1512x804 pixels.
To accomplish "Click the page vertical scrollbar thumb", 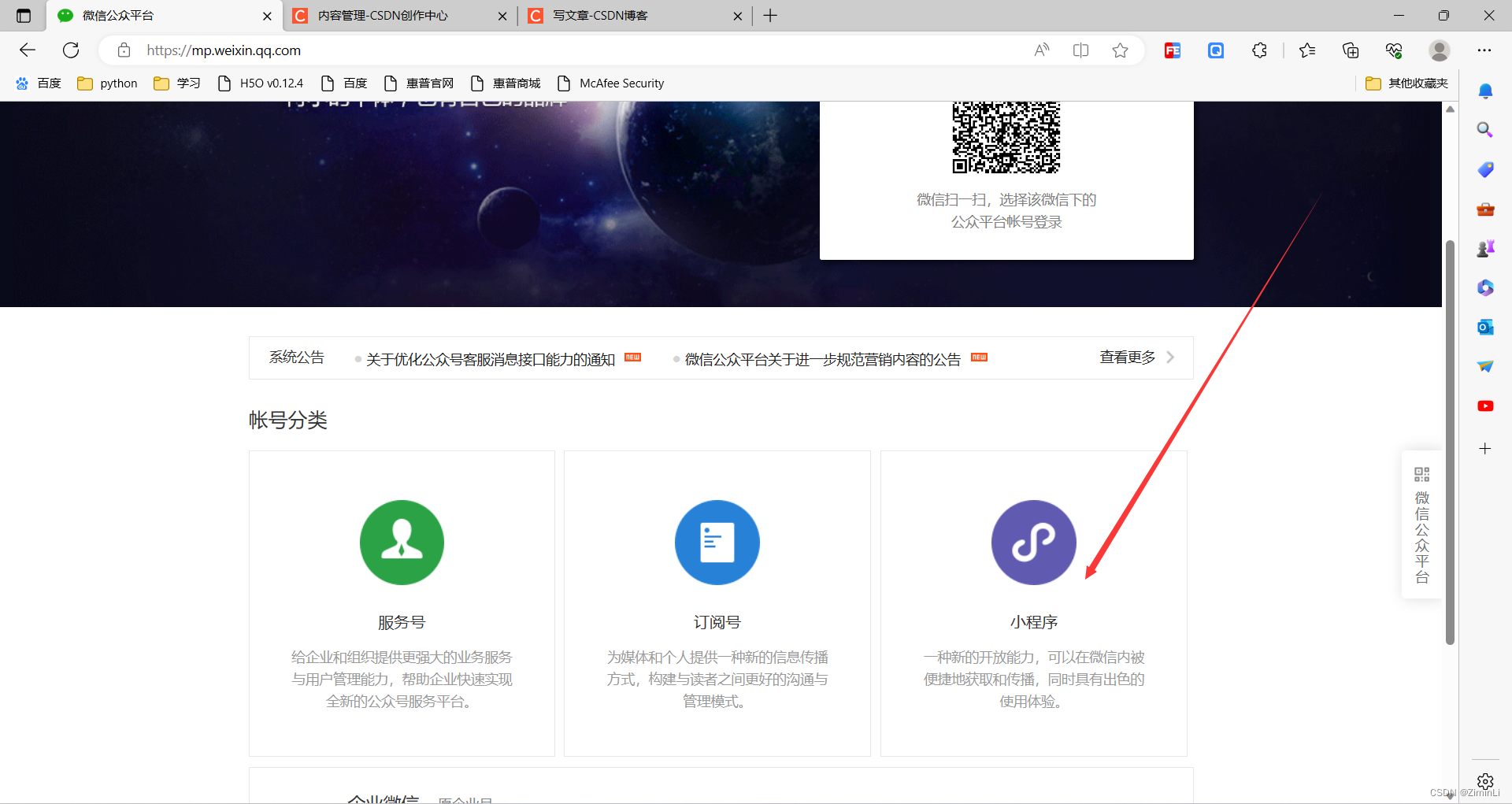I will click(1450, 443).
